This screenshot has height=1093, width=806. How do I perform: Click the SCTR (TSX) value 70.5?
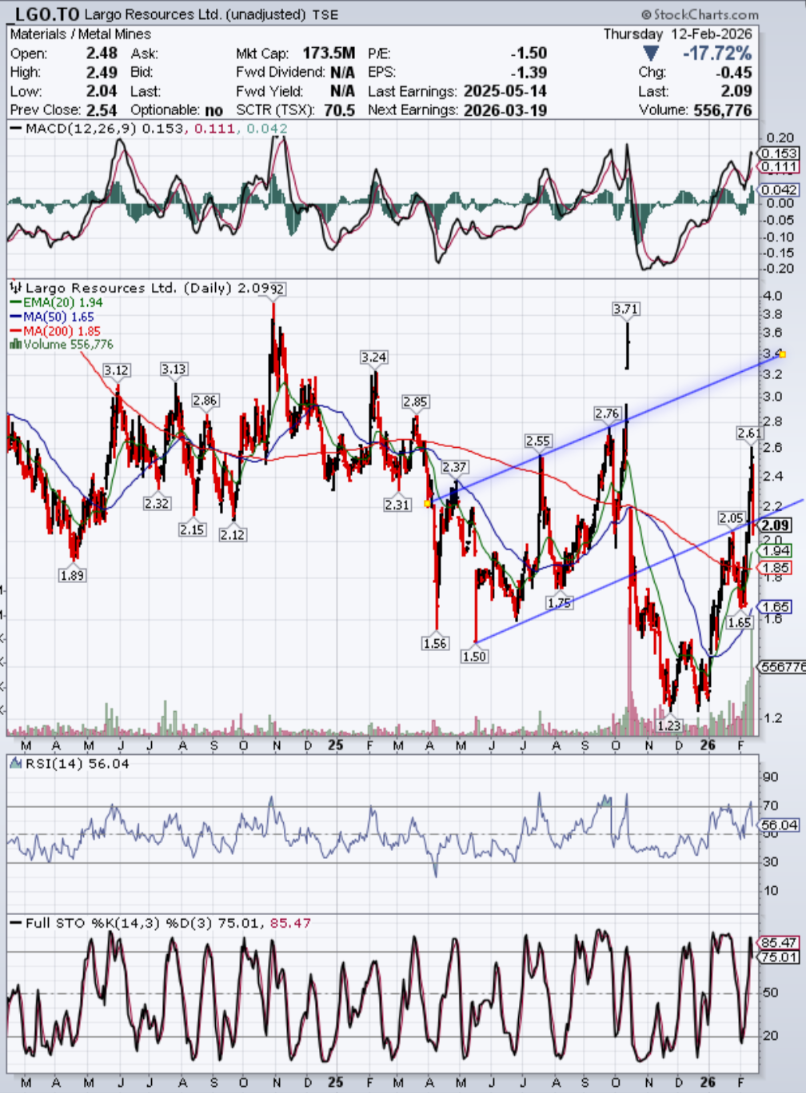(x=339, y=110)
